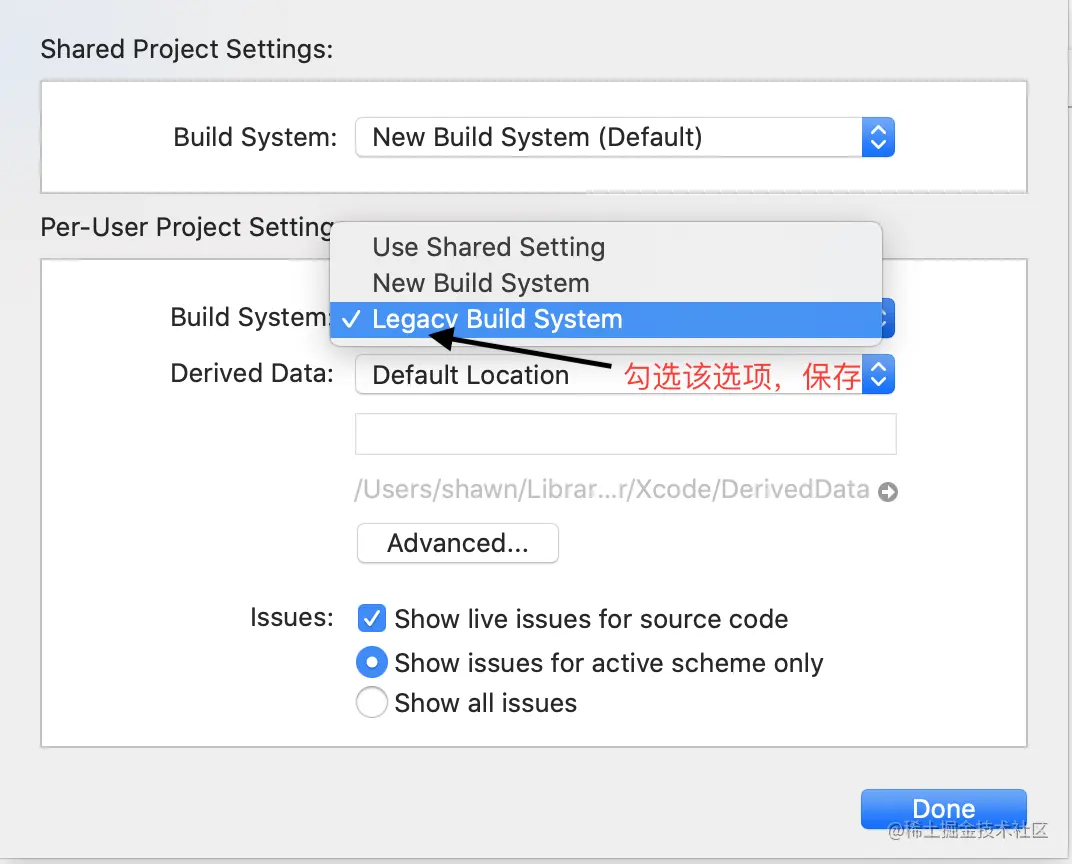The width and height of the screenshot is (1072, 864).
Task: Click the reveal arrow beside DerivedData path
Action: click(887, 492)
